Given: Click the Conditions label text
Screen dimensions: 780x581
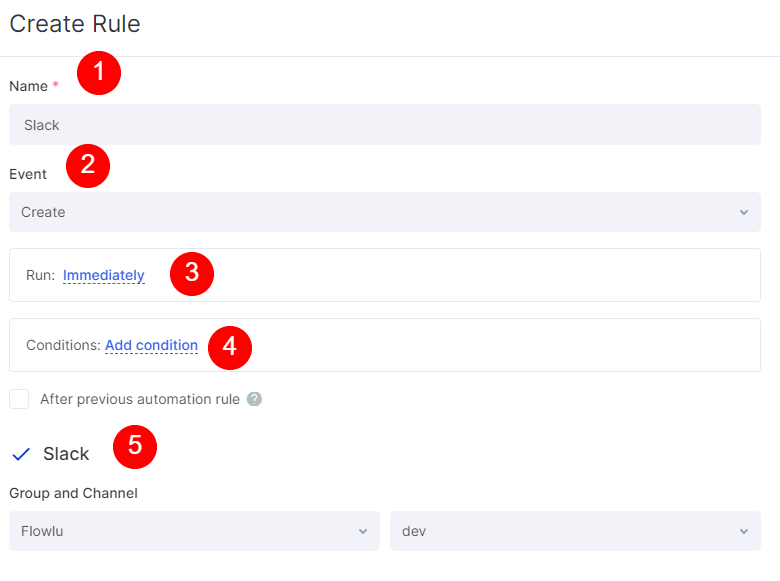Looking at the screenshot, I should click(x=62, y=345).
